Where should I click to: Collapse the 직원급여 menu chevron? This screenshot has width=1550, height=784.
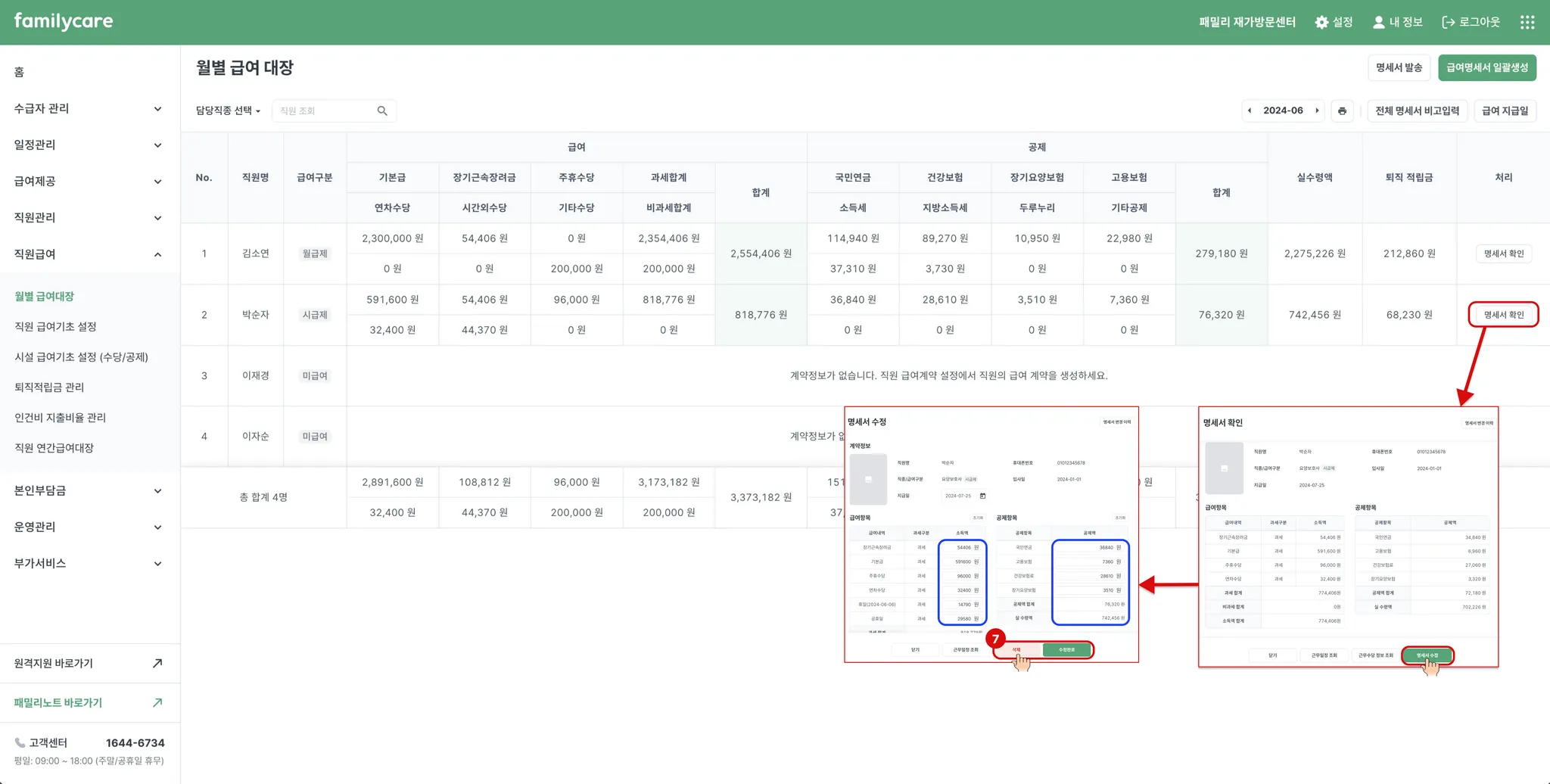coord(157,254)
